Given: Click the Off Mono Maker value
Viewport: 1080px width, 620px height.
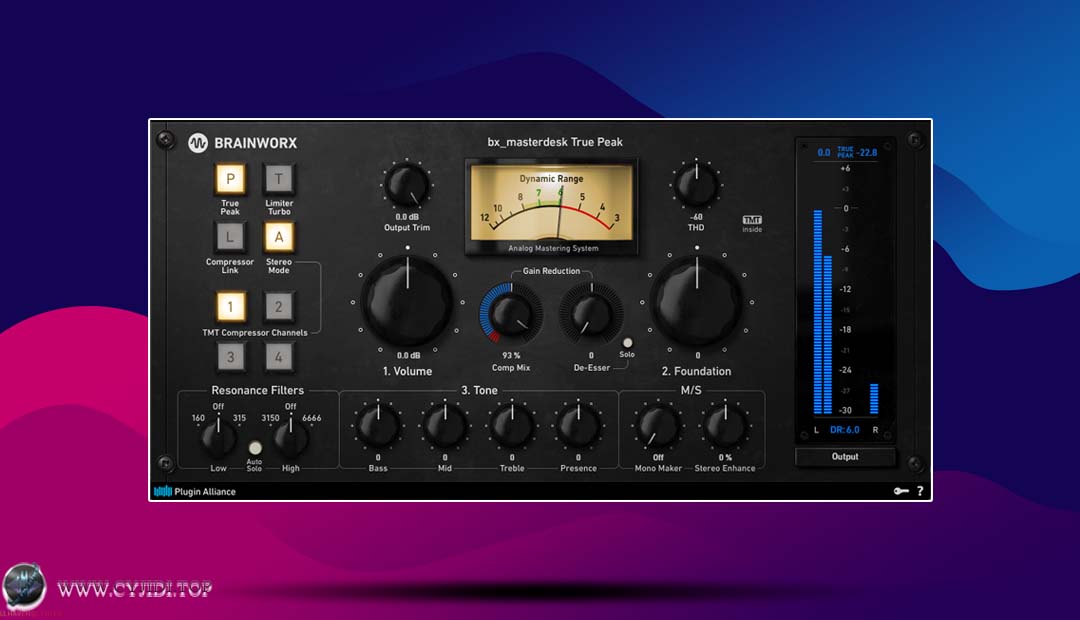Looking at the screenshot, I should [x=658, y=457].
